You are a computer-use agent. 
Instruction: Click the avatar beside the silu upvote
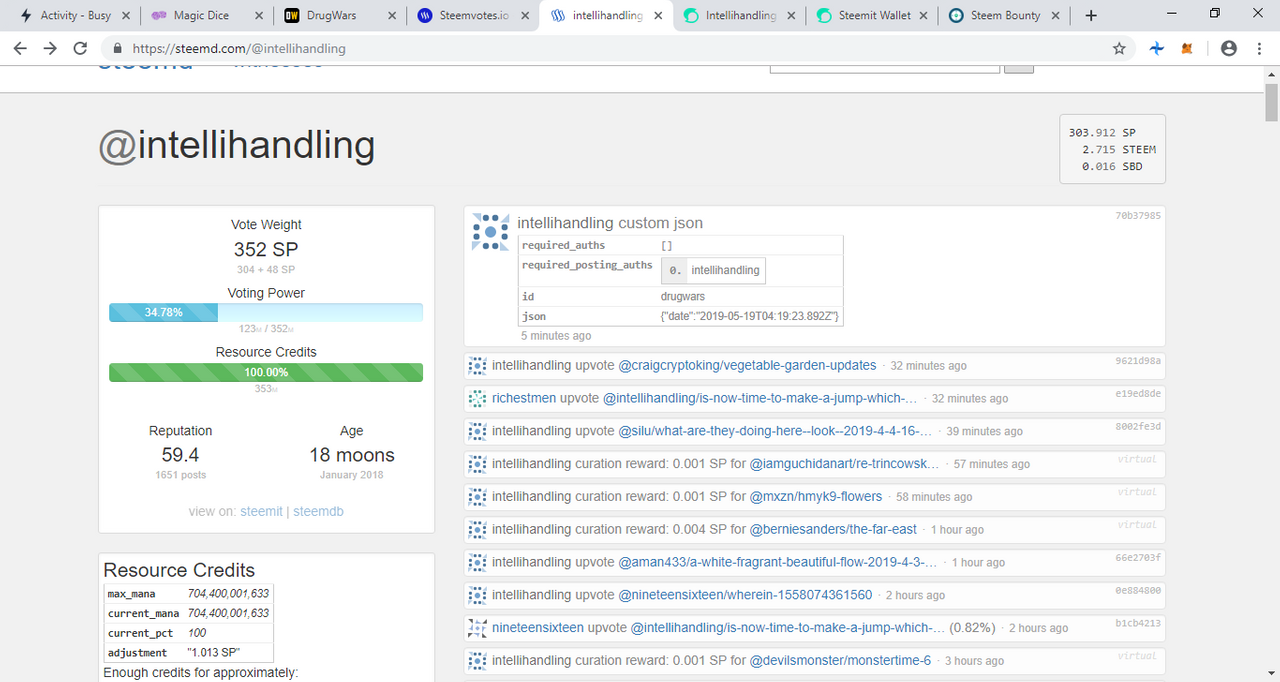point(478,431)
